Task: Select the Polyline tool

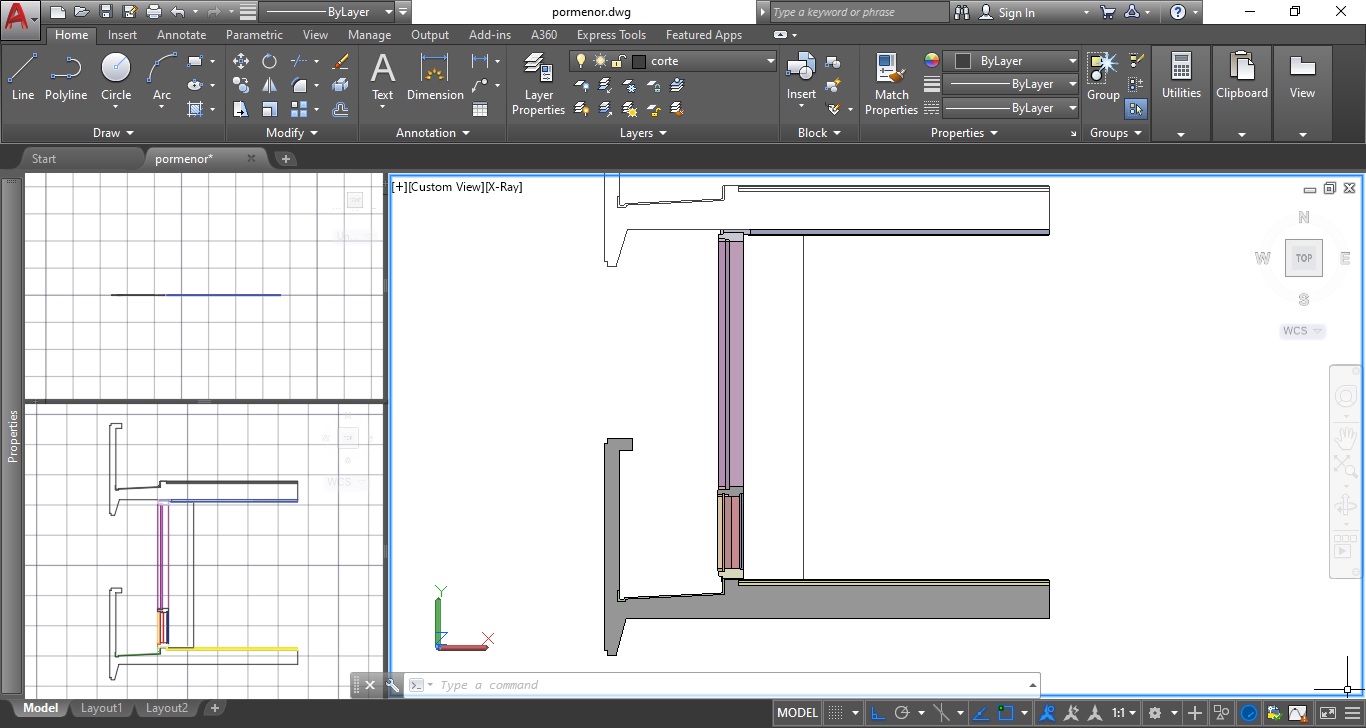Action: pos(66,78)
